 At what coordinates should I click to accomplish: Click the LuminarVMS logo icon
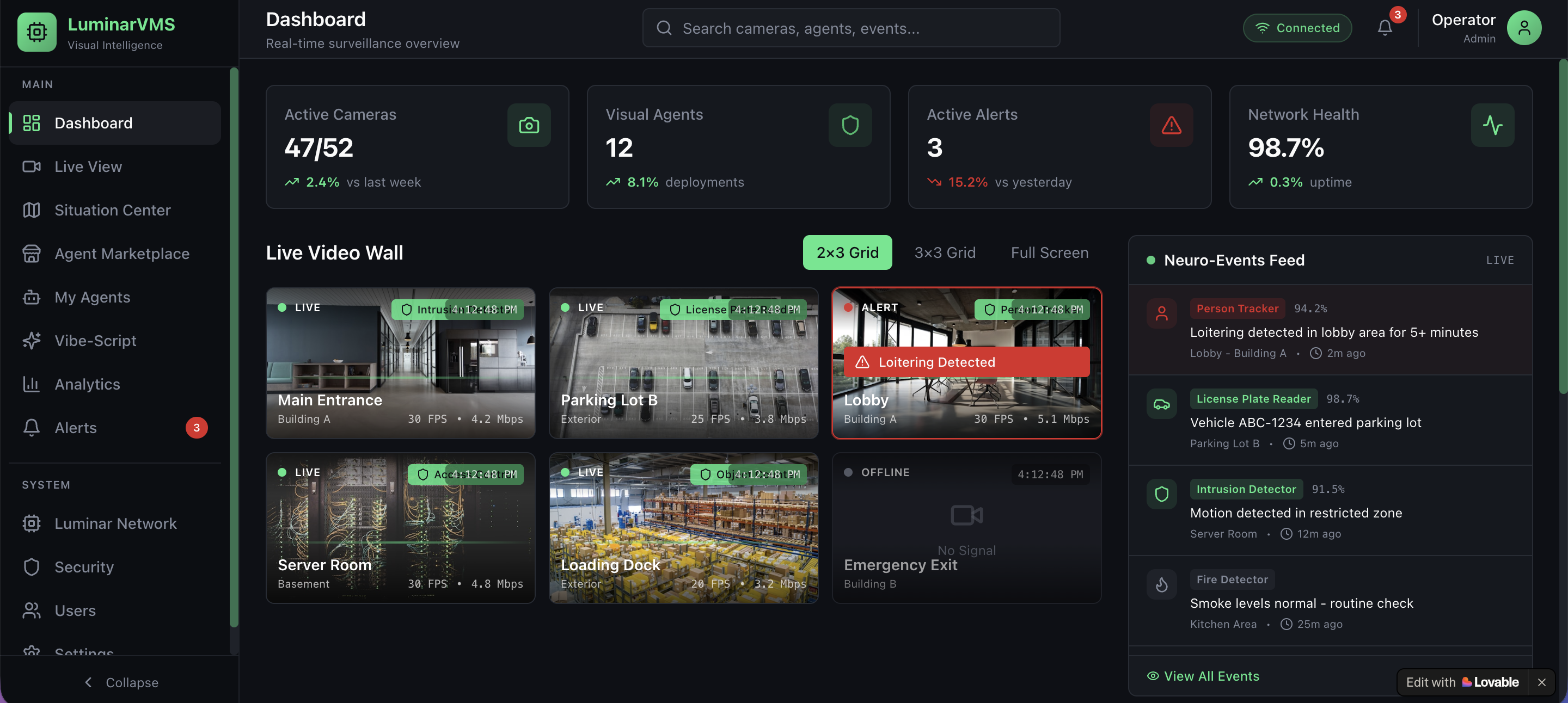click(36, 32)
